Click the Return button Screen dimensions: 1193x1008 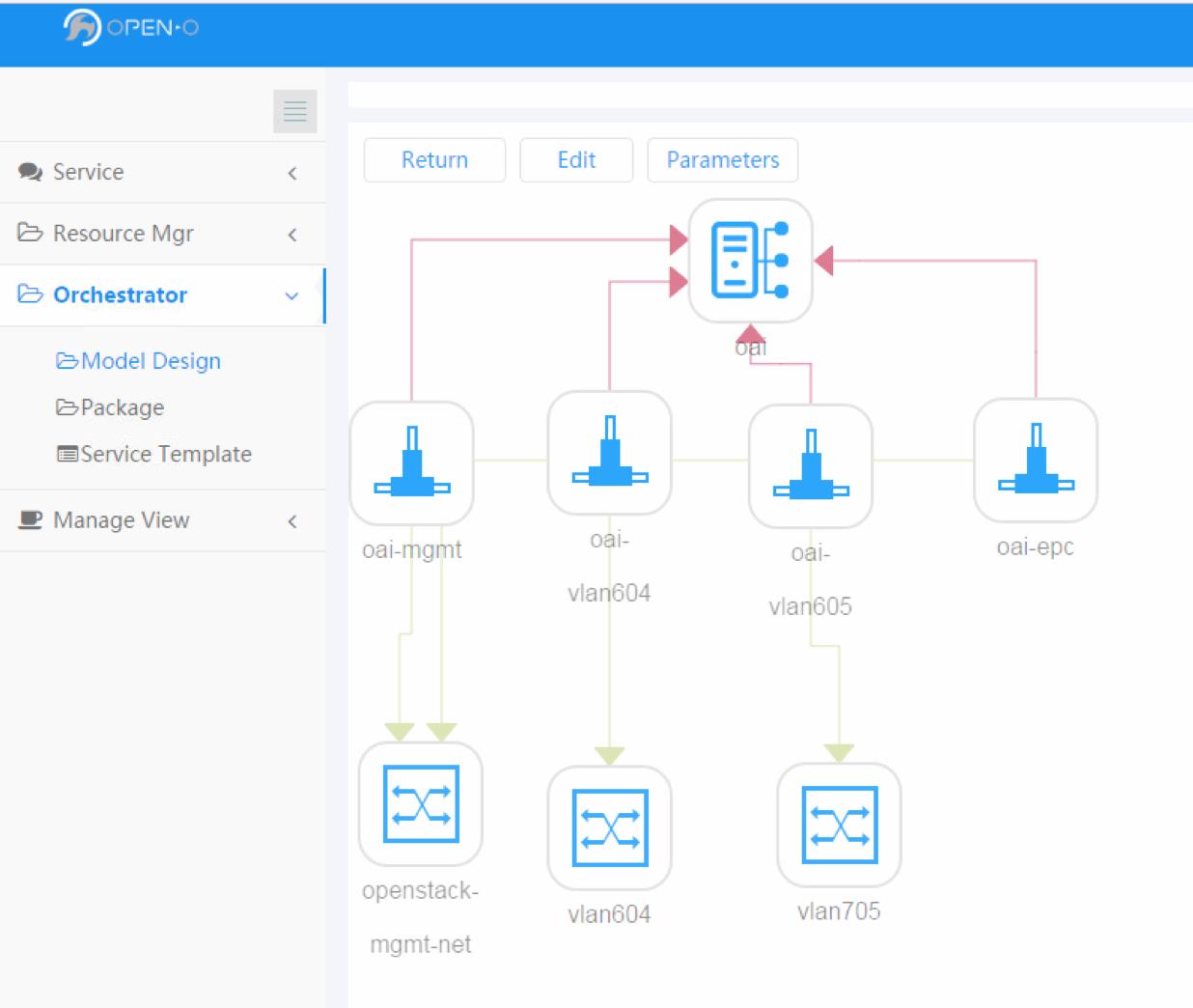pyautogui.click(x=434, y=160)
